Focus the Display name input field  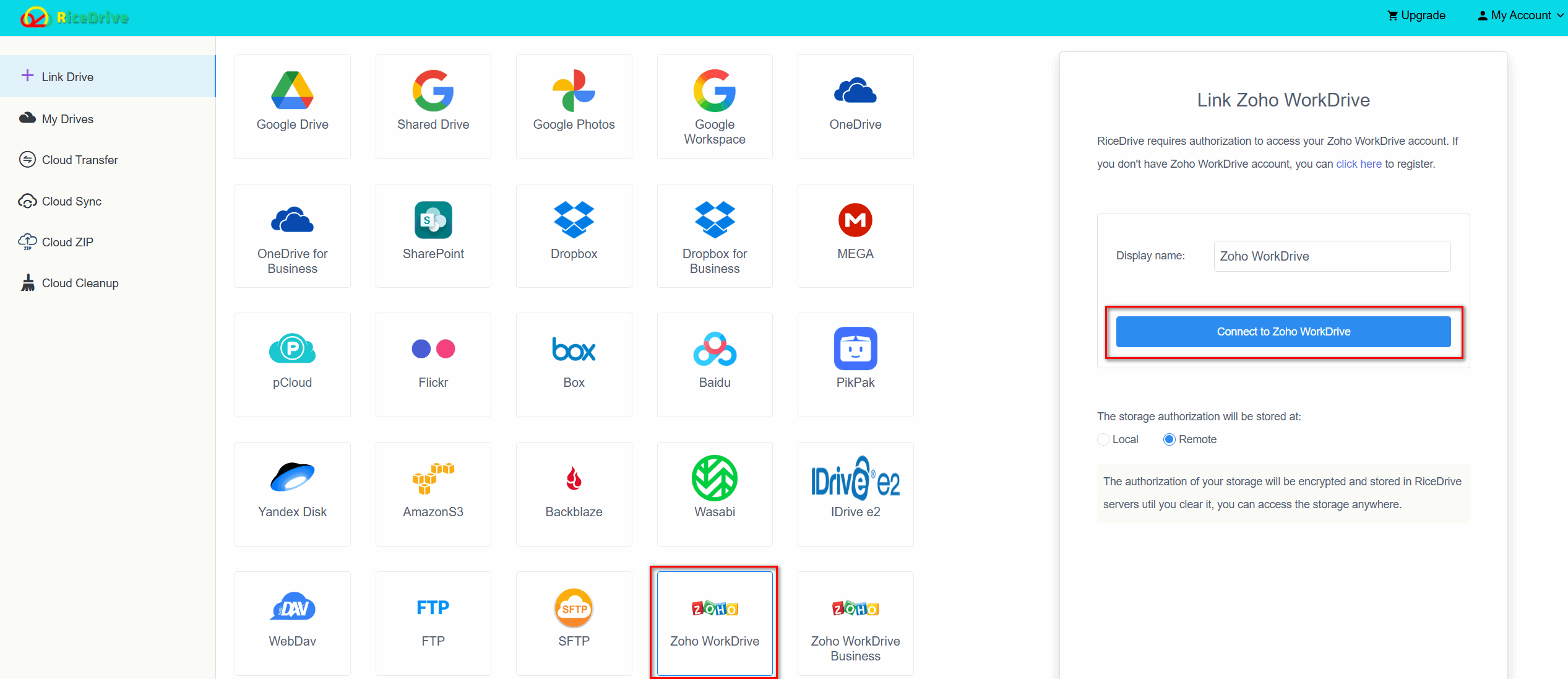1332,256
